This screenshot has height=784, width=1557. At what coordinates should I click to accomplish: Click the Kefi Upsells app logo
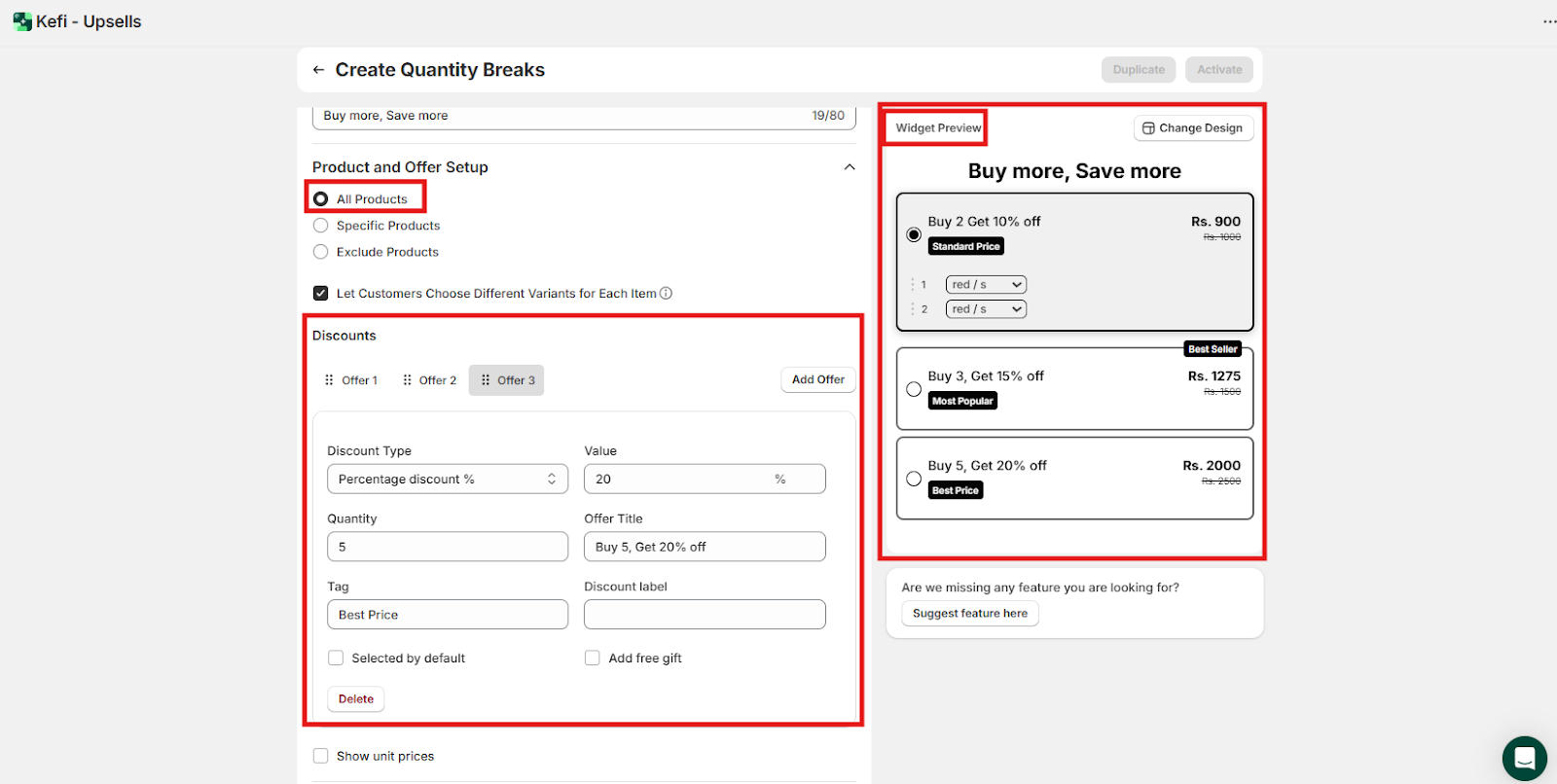point(21,21)
